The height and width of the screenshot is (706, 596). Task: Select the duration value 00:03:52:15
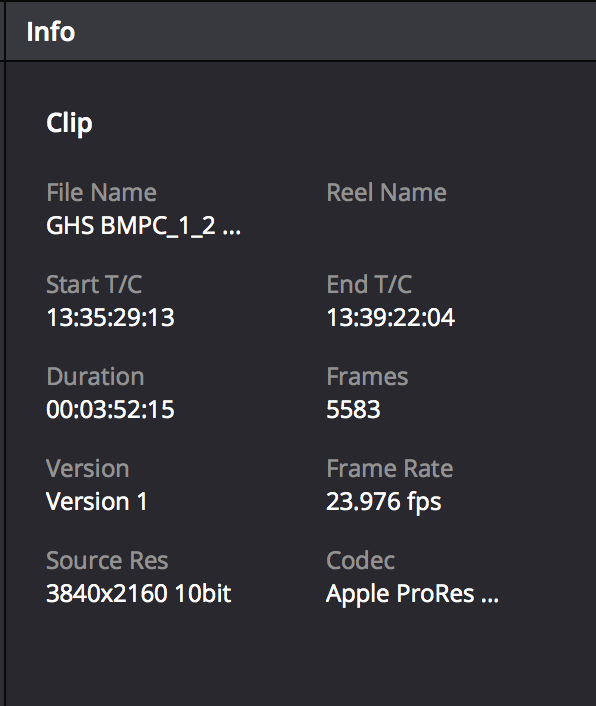110,410
